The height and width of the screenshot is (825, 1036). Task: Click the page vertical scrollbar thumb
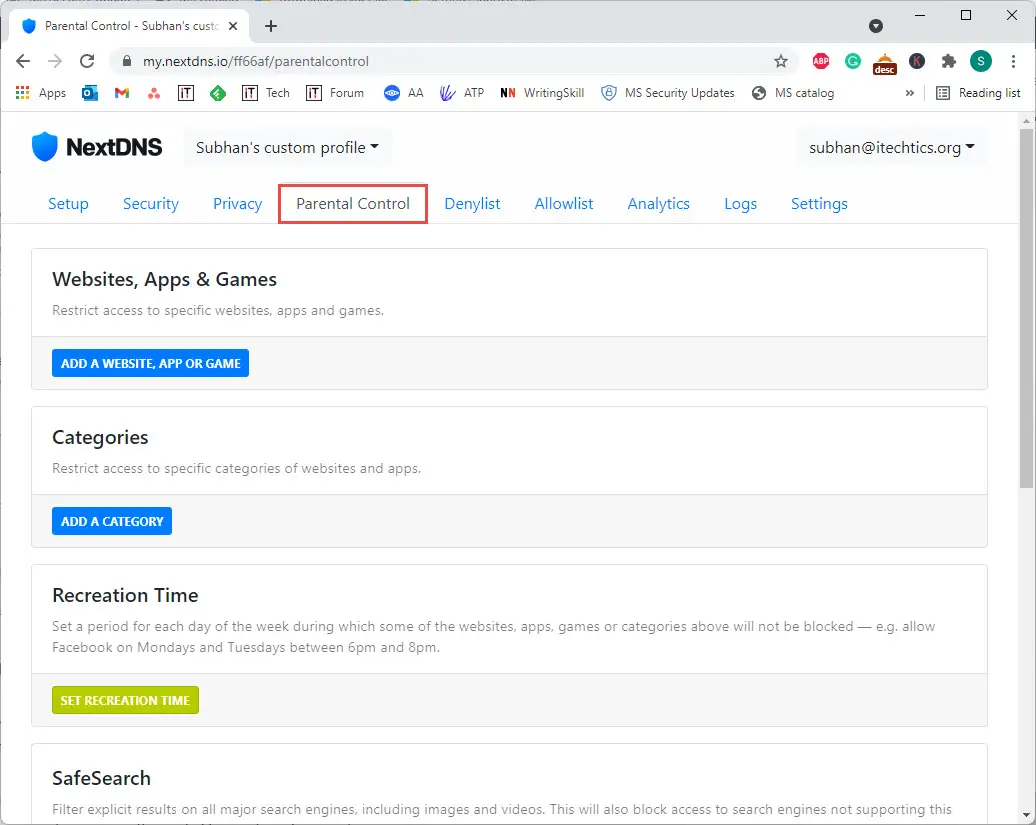(x=1026, y=308)
